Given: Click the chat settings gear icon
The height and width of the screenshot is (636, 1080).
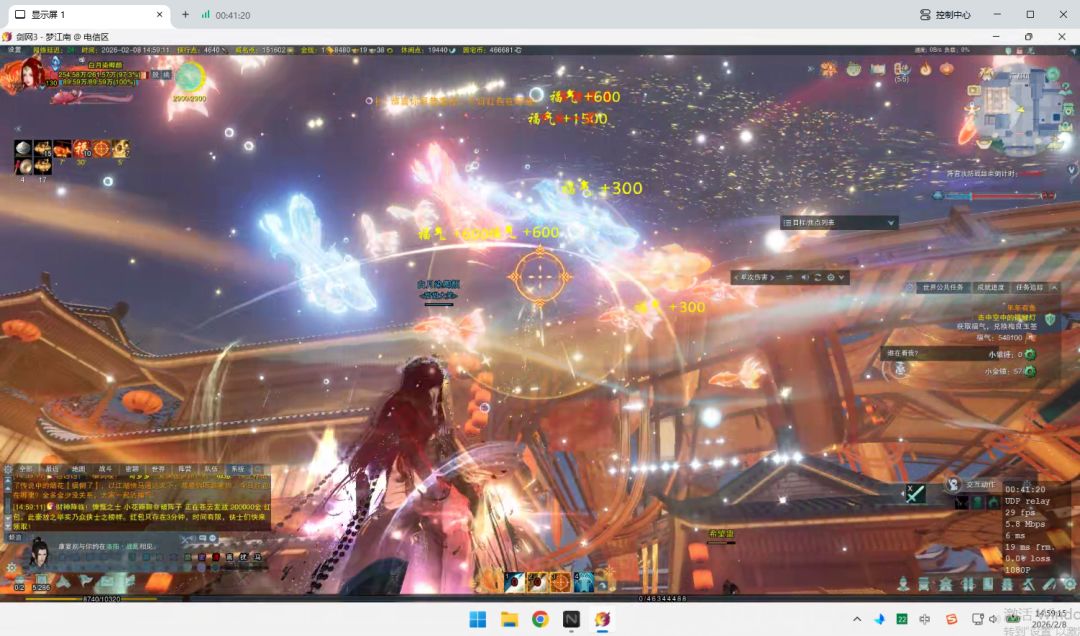Looking at the screenshot, I should pos(8,469).
